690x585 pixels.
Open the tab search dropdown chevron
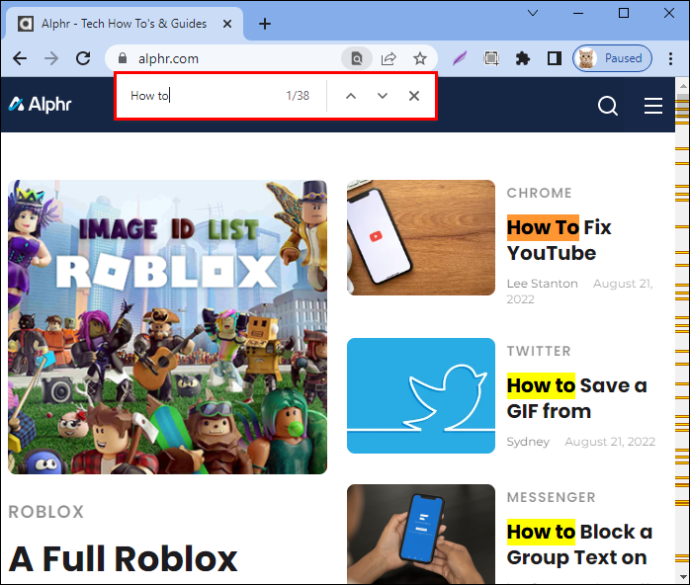[533, 13]
